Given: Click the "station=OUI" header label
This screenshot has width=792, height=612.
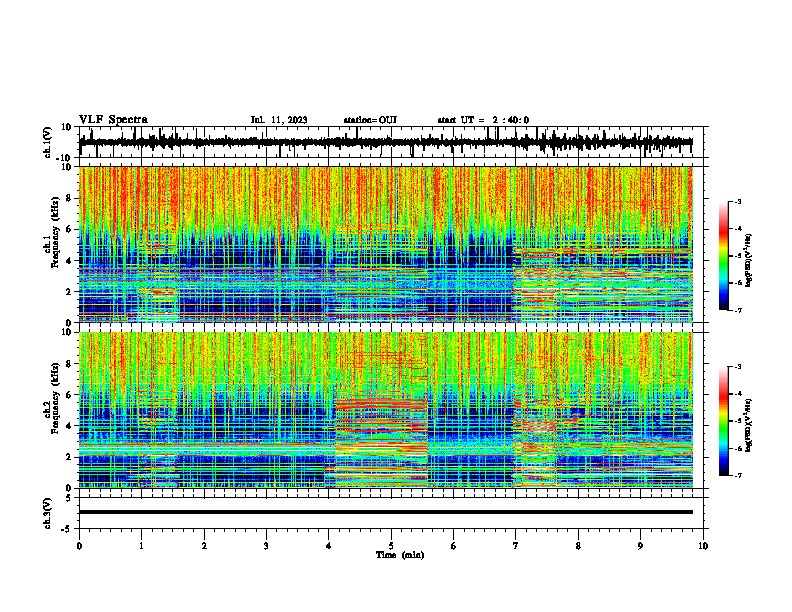Looking at the screenshot, I should (x=370, y=120).
